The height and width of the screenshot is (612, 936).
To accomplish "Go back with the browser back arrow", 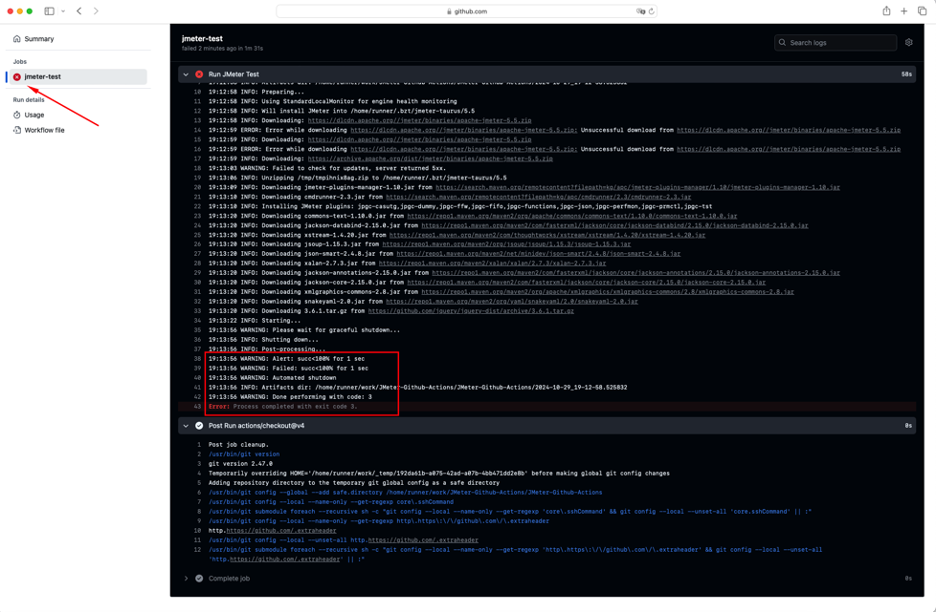I will coord(79,11).
